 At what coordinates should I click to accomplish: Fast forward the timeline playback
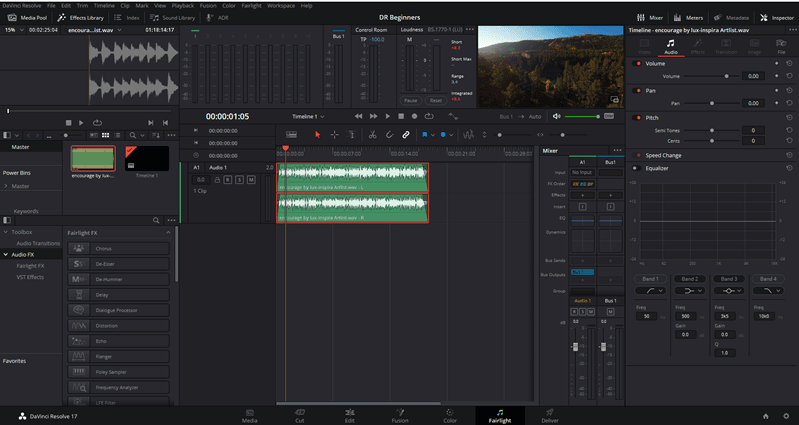tap(374, 116)
